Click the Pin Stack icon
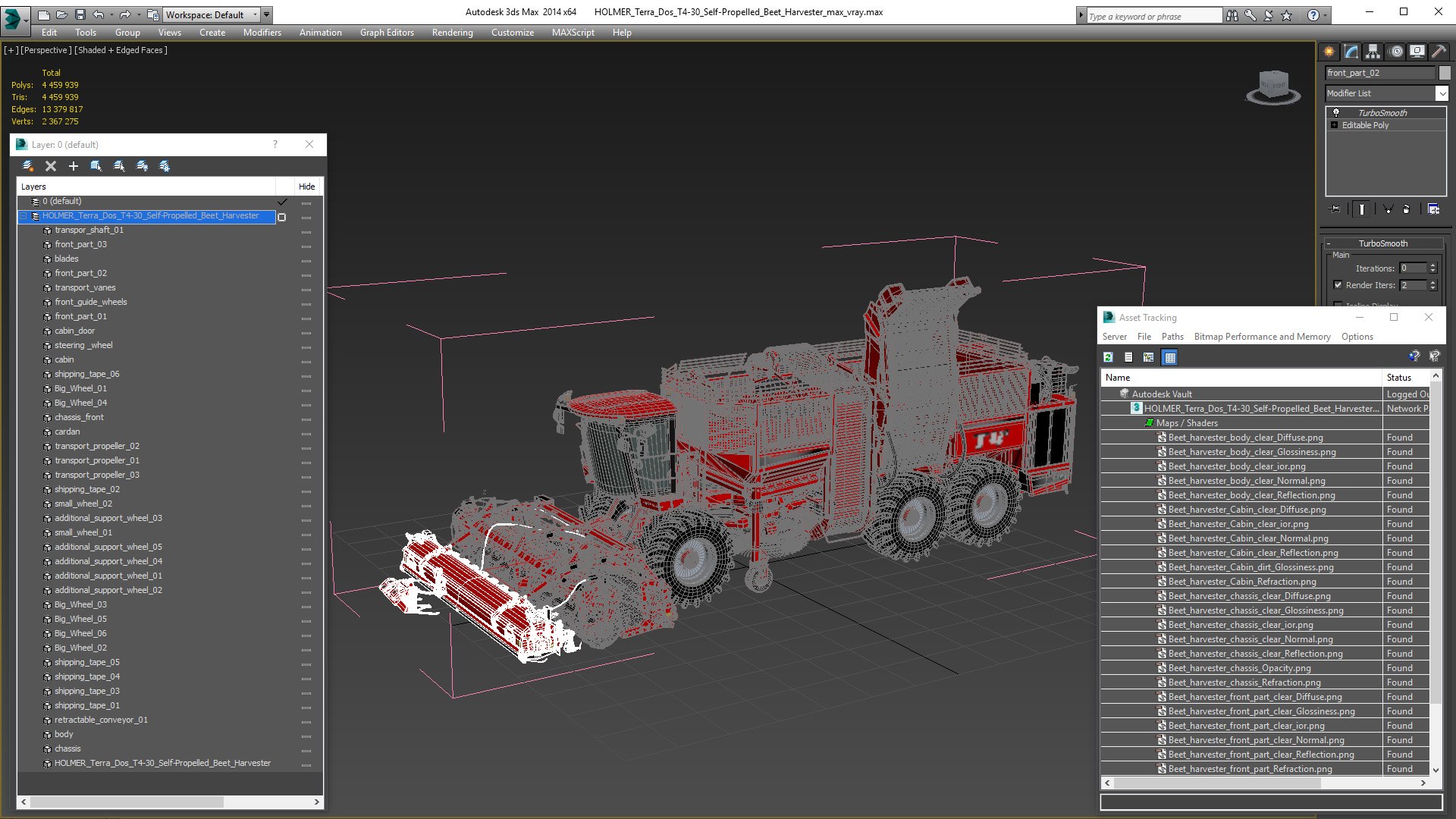Image resolution: width=1456 pixels, height=819 pixels. tap(1335, 209)
